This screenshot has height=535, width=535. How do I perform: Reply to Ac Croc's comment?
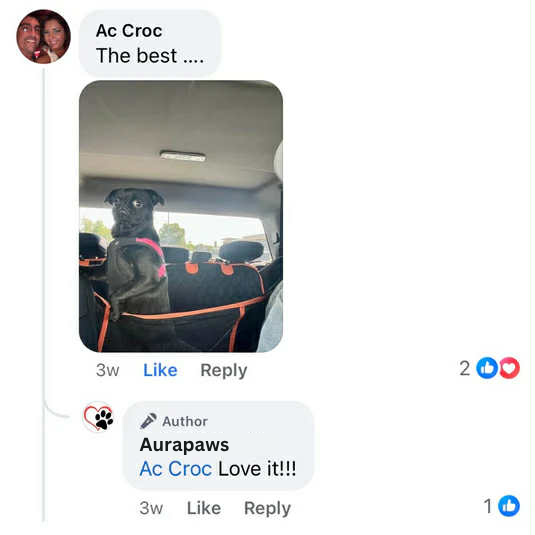tap(224, 371)
